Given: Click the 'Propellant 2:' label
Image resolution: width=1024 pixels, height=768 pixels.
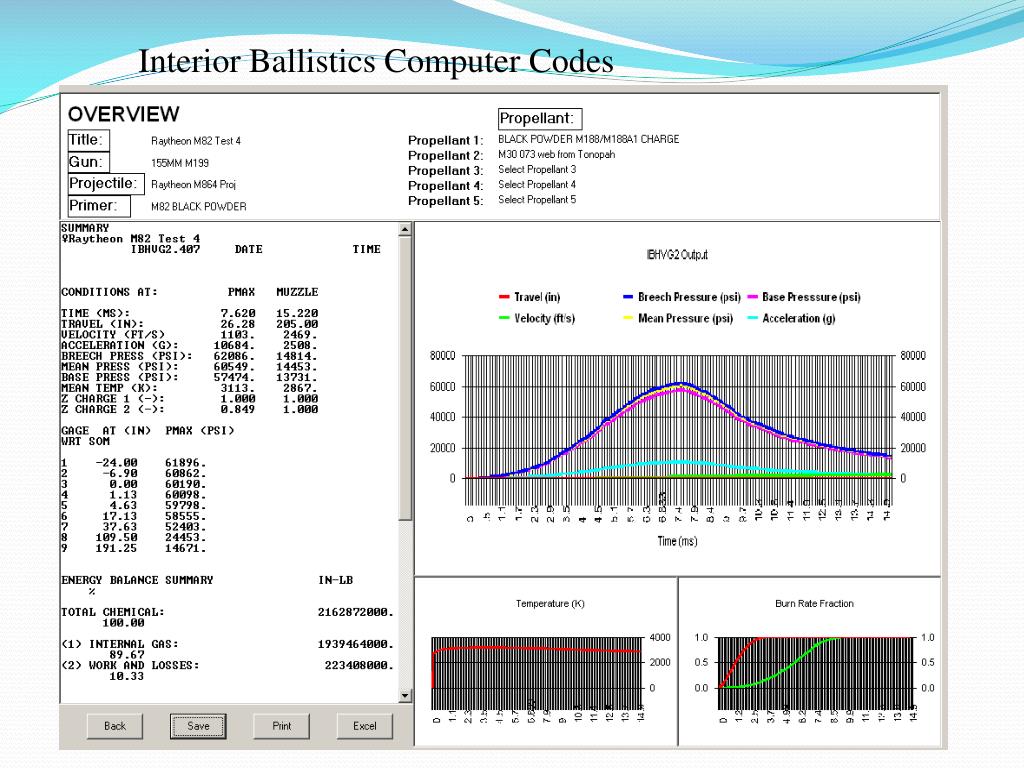Looking at the screenshot, I should pos(445,155).
